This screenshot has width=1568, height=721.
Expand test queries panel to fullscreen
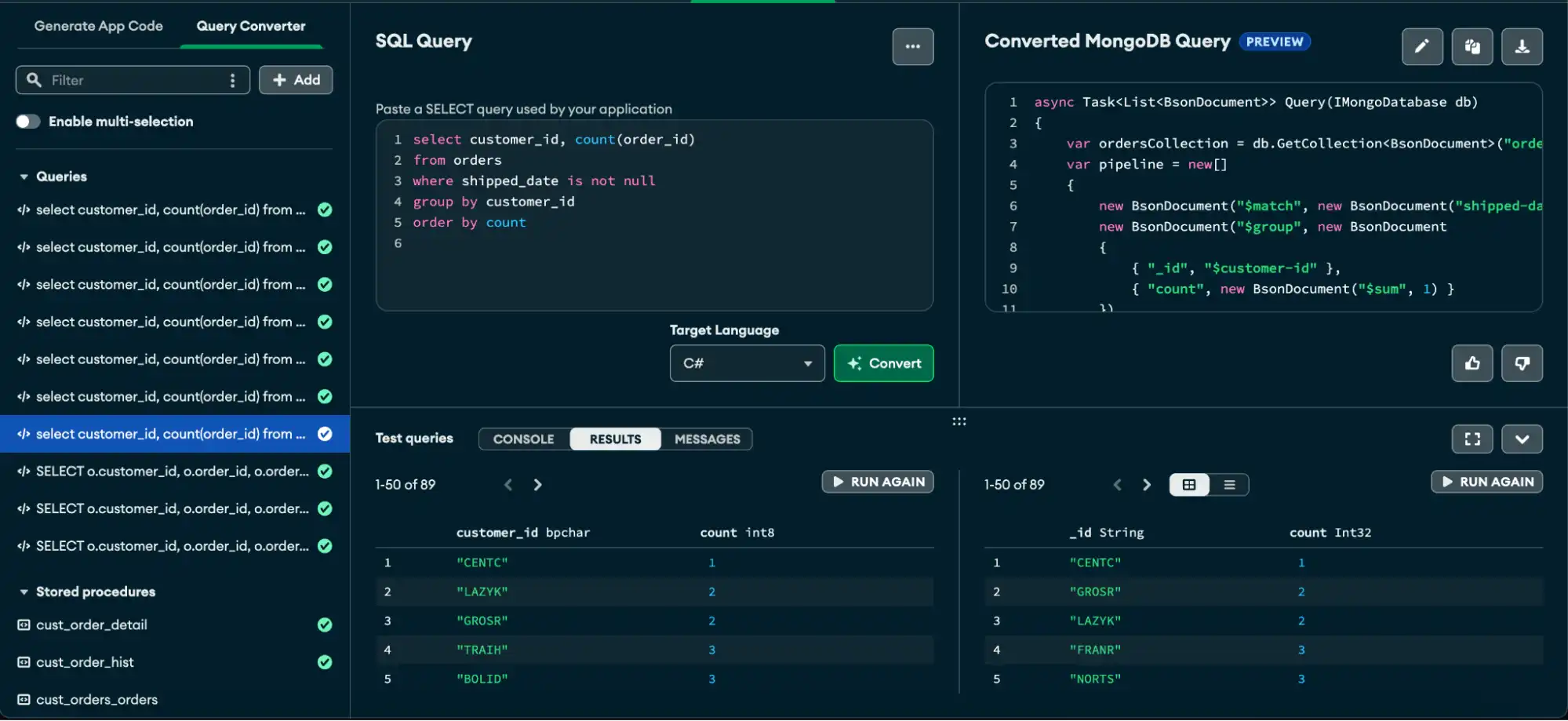1472,439
